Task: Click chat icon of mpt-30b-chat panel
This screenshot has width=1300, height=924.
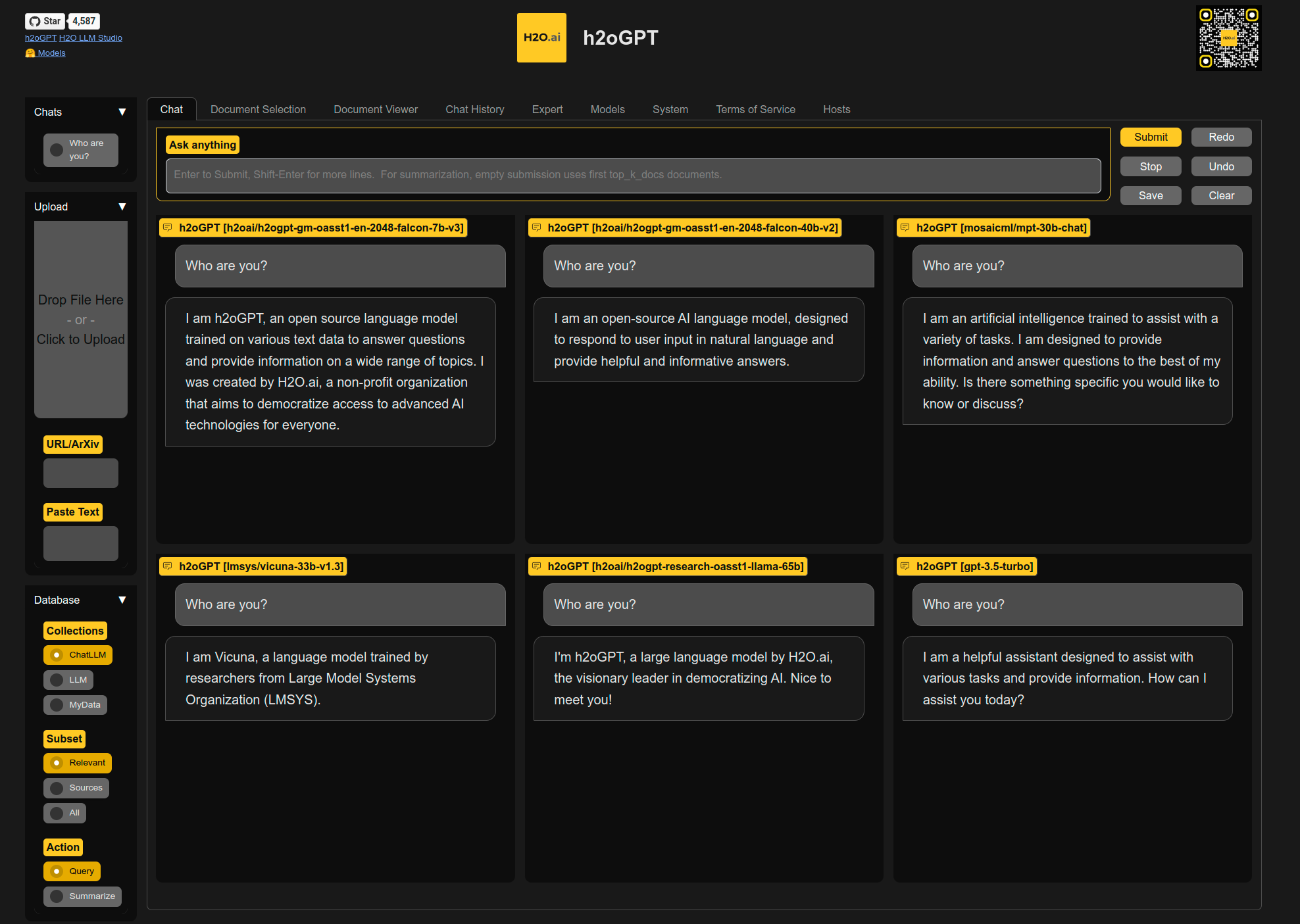Action: click(905, 228)
